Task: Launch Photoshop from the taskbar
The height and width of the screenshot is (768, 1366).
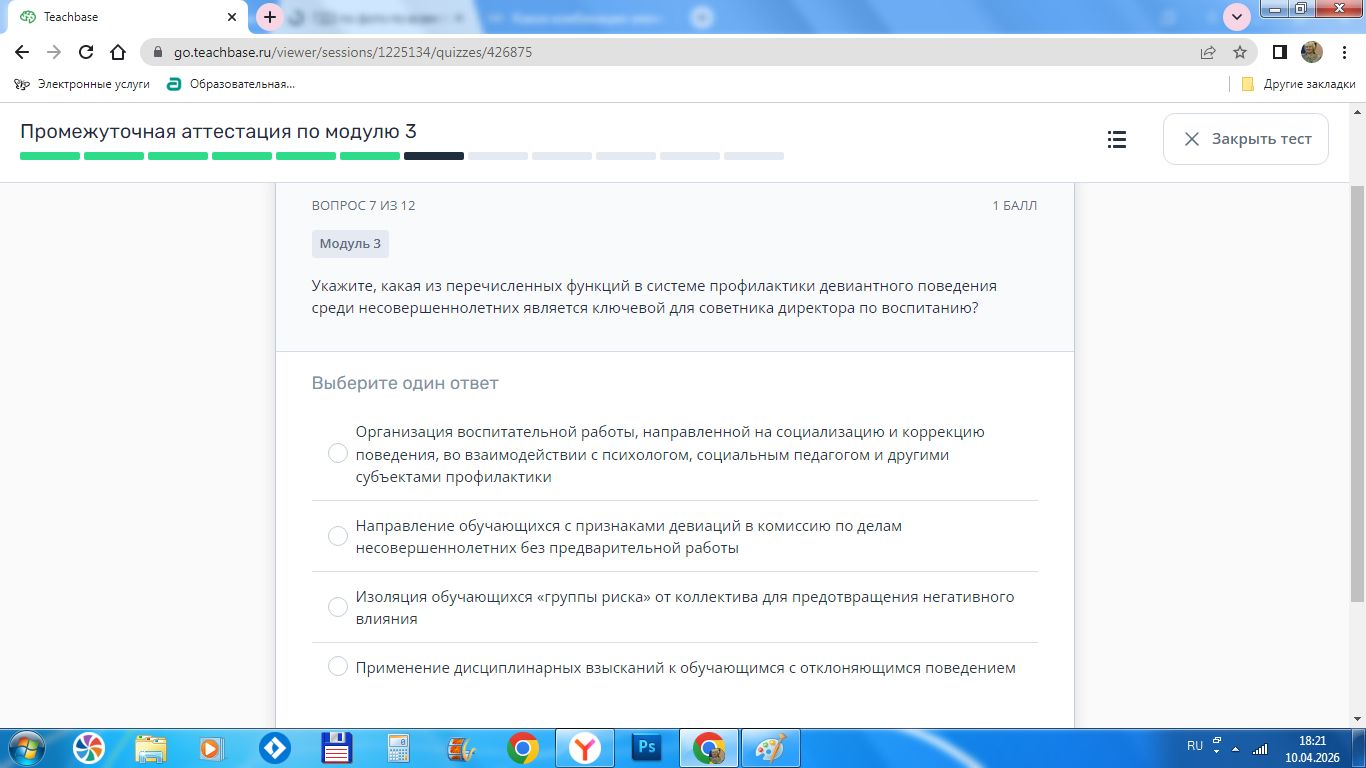Action: tap(647, 747)
